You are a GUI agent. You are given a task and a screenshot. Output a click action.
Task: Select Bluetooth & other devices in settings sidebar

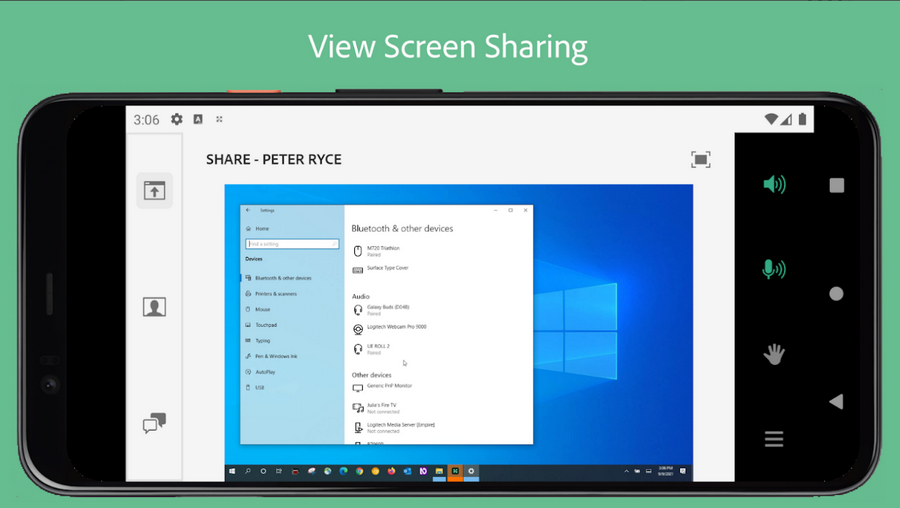coord(282,278)
